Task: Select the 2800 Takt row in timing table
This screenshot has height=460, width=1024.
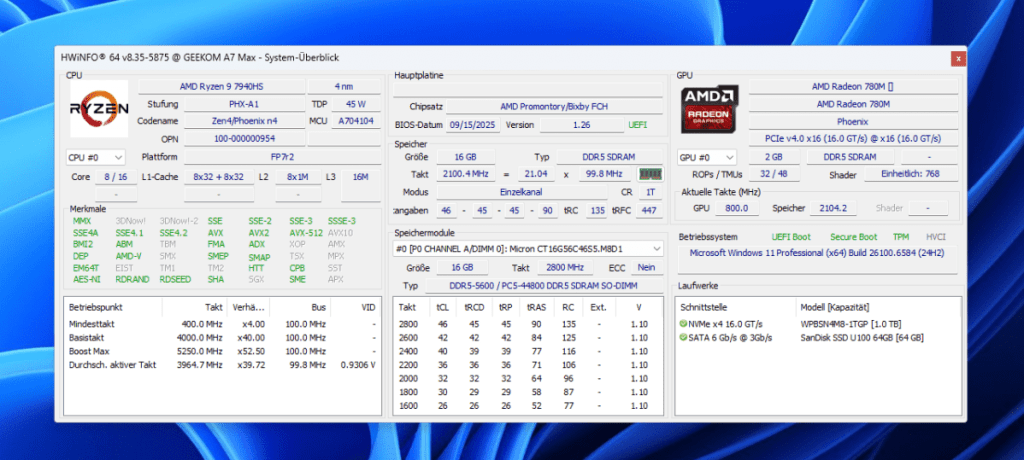Action: [407, 324]
